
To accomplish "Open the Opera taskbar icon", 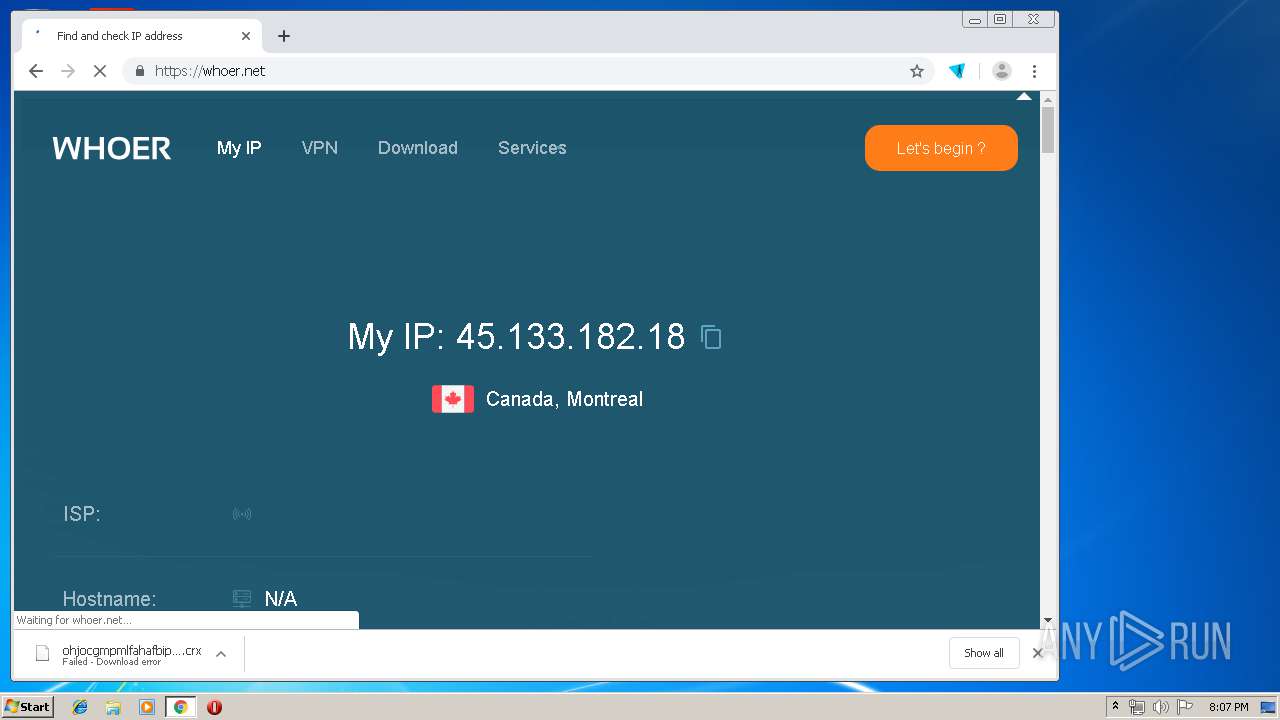I will click(214, 707).
